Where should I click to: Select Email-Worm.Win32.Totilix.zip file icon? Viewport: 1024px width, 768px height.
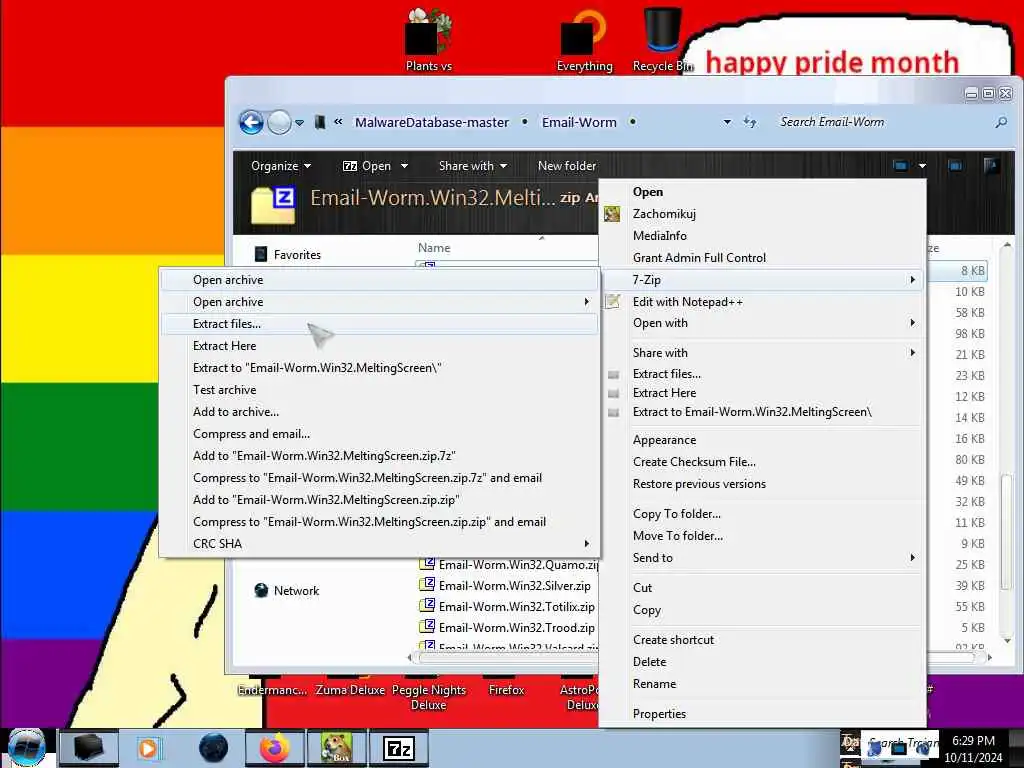pyautogui.click(x=427, y=606)
